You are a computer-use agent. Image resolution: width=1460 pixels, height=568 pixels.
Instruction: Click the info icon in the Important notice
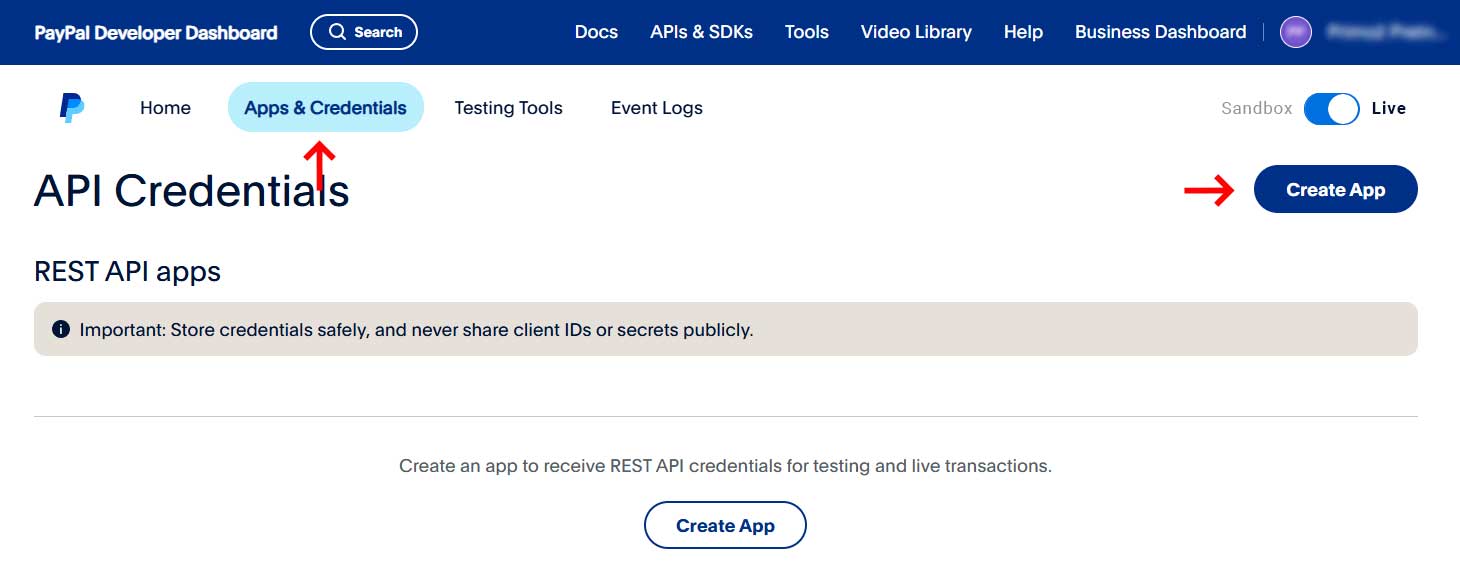pyautogui.click(x=61, y=329)
